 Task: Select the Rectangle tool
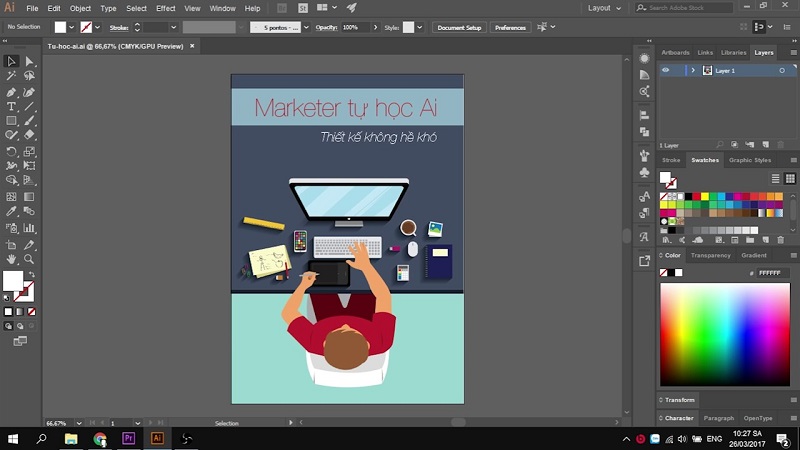click(x=11, y=121)
